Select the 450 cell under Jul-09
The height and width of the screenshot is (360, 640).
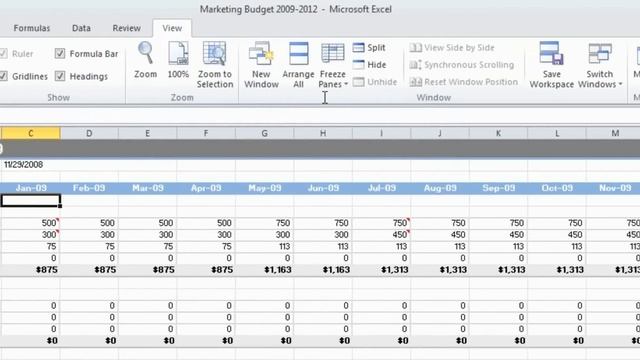pyautogui.click(x=382, y=235)
